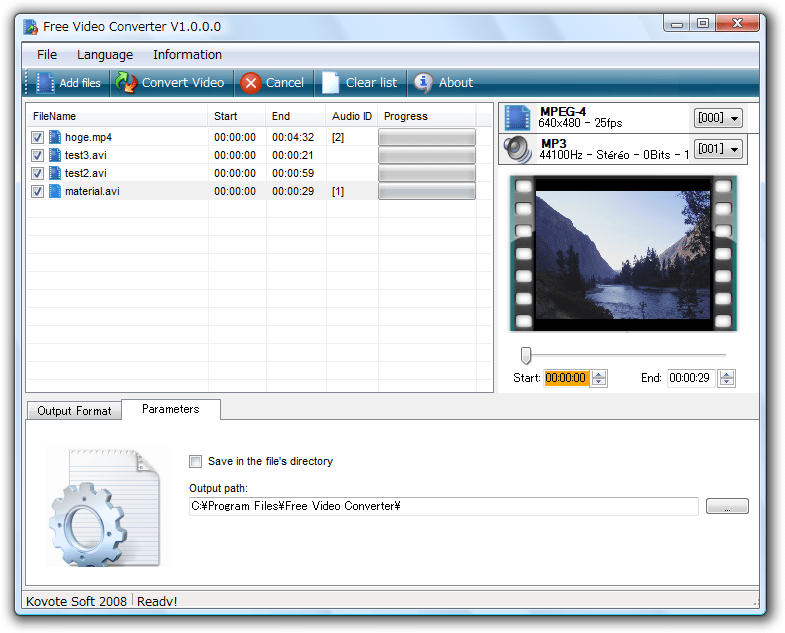Click the Clear list label
The image size is (785, 633).
coord(371,83)
